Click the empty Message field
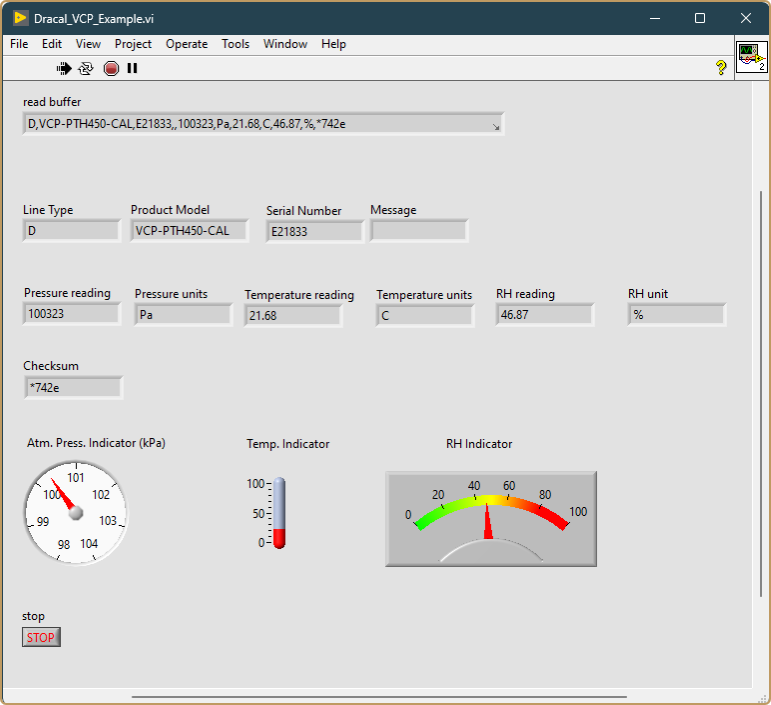Image resolution: width=771 pixels, height=705 pixels. pos(419,231)
